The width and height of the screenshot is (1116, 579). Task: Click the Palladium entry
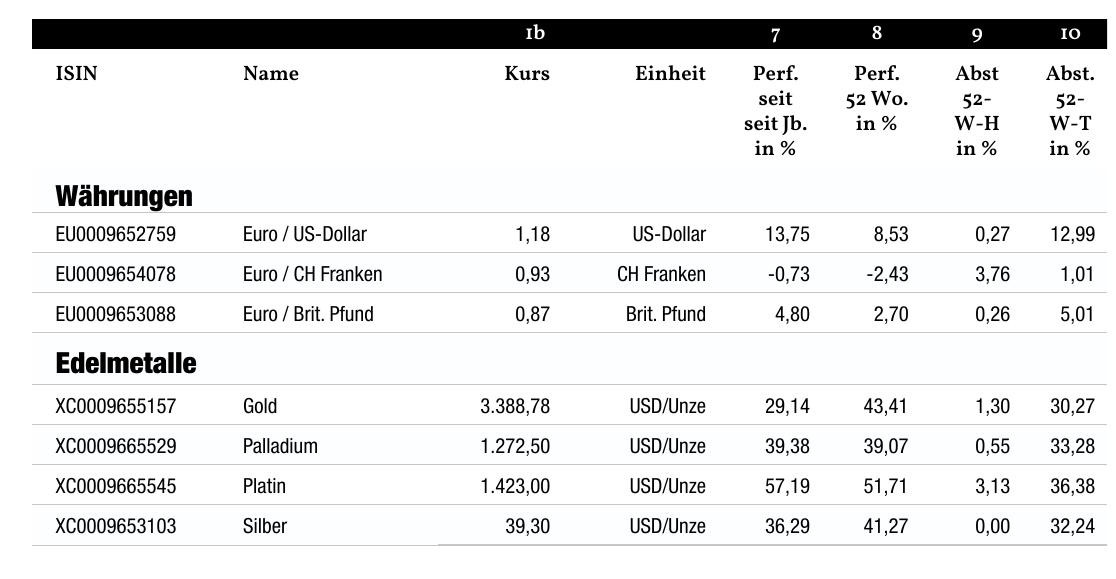pyautogui.click(x=280, y=446)
